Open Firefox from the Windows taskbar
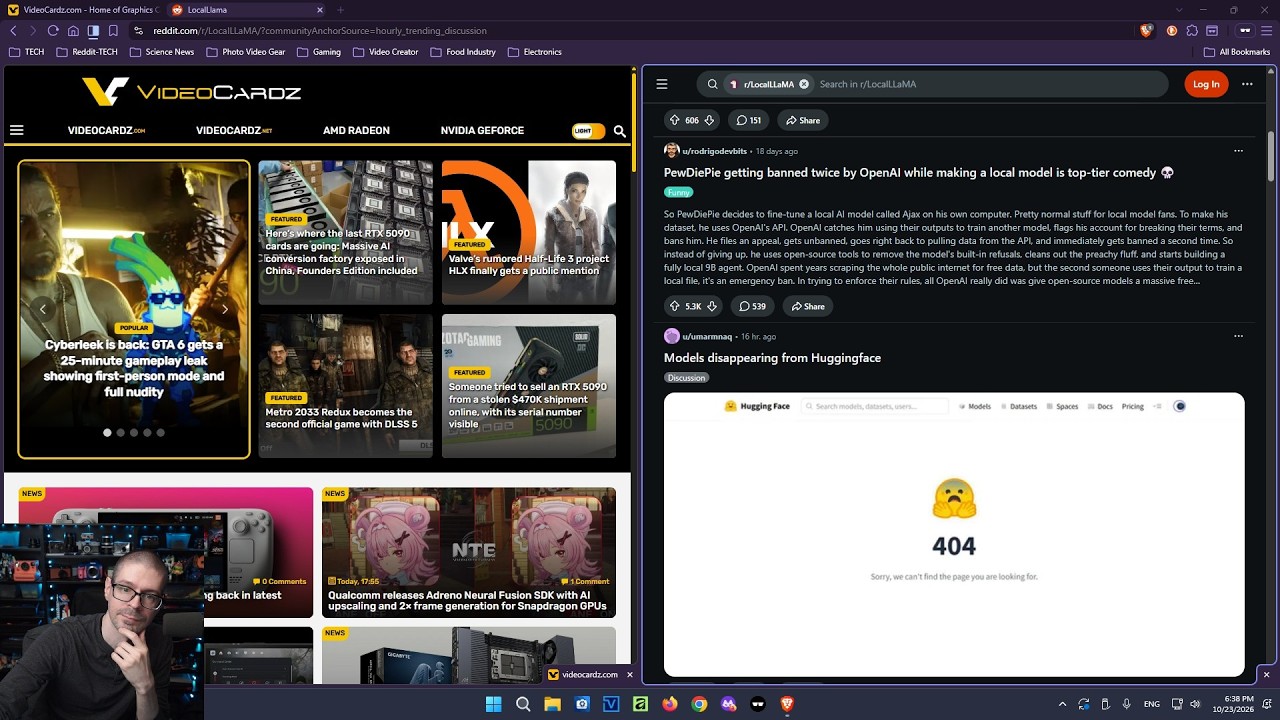Screen dimensions: 1280x720 click(670, 704)
